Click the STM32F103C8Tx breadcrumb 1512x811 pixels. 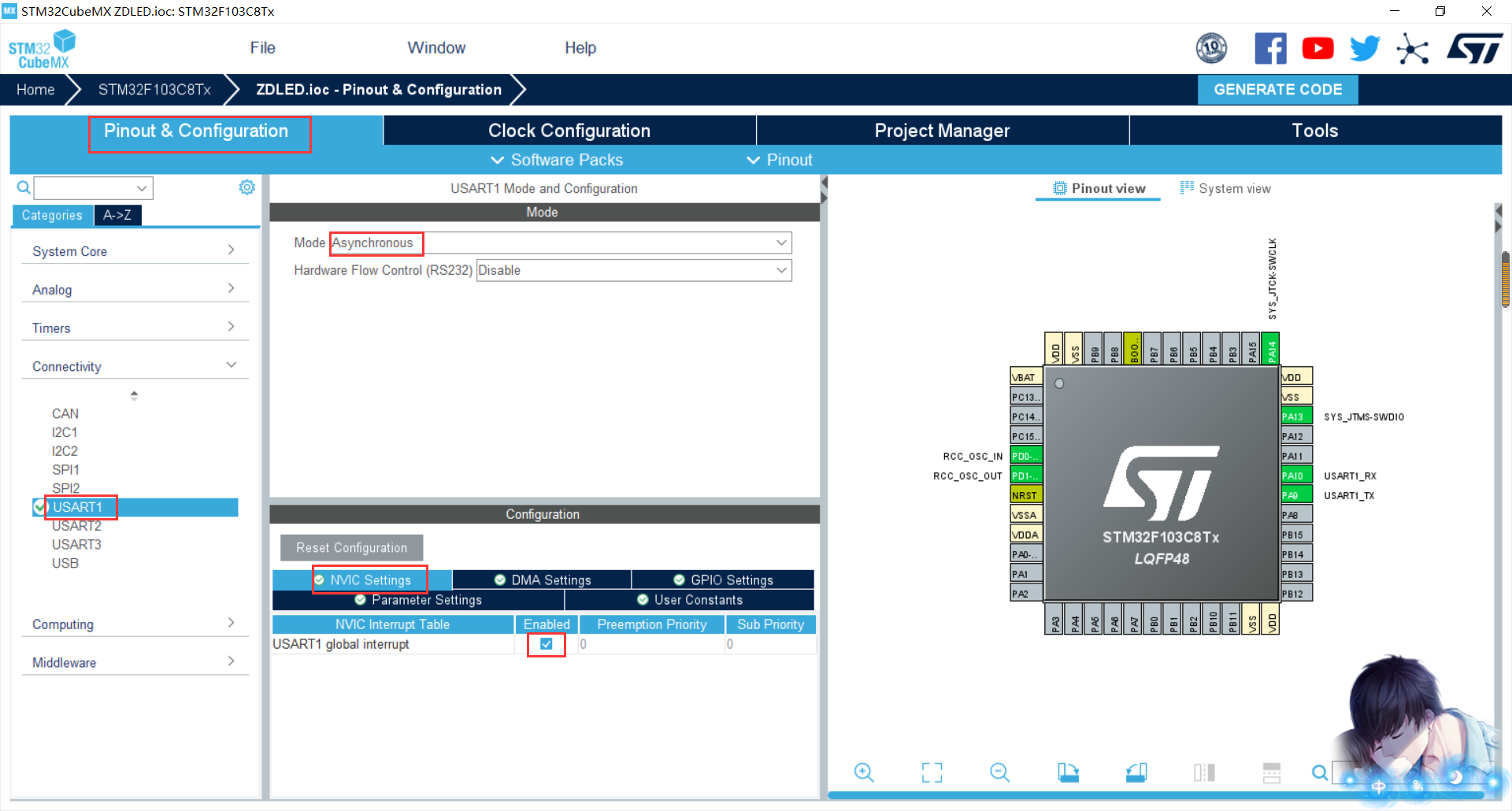154,90
